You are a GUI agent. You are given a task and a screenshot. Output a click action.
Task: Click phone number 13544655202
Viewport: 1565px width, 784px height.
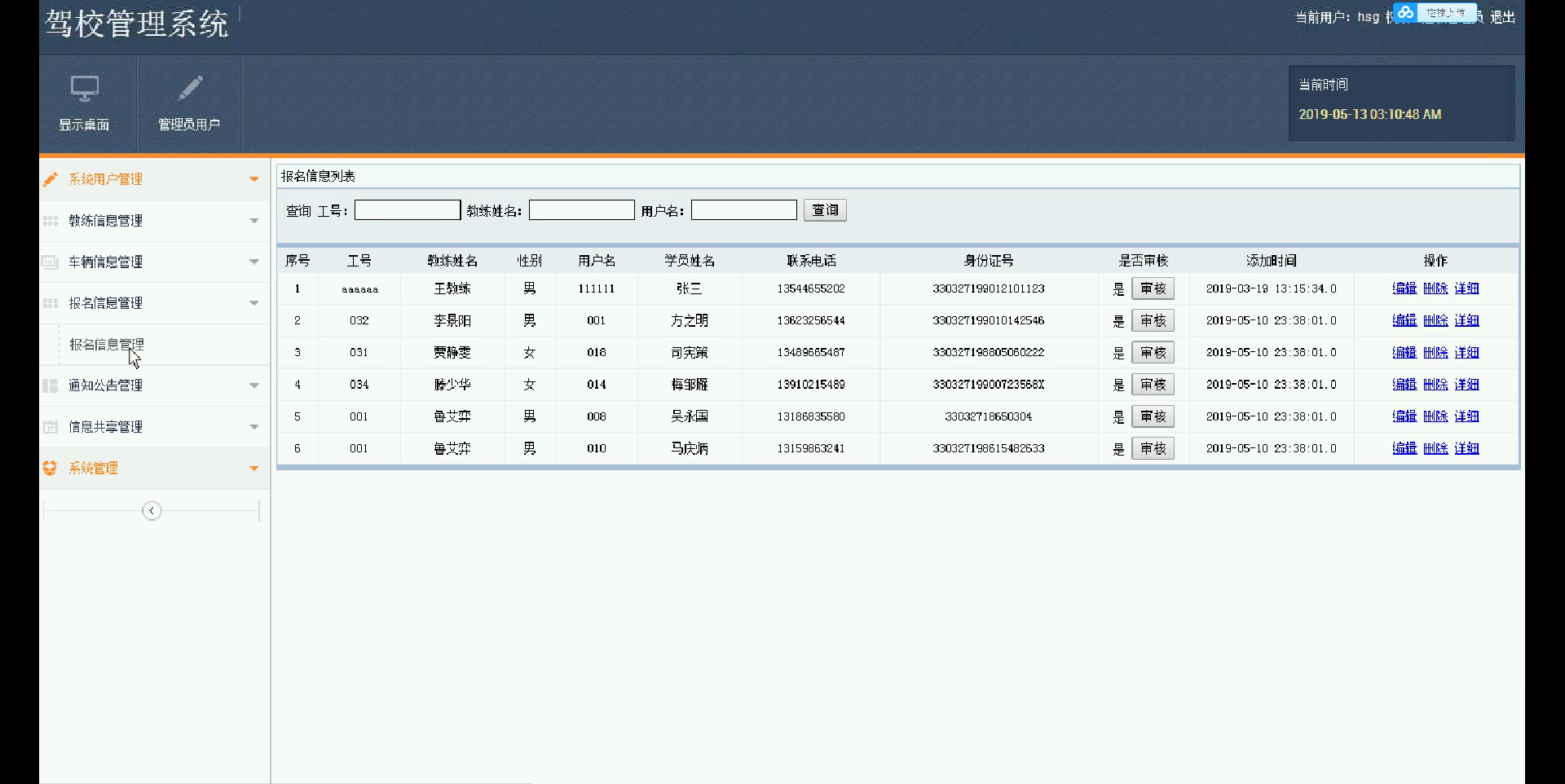coord(811,288)
